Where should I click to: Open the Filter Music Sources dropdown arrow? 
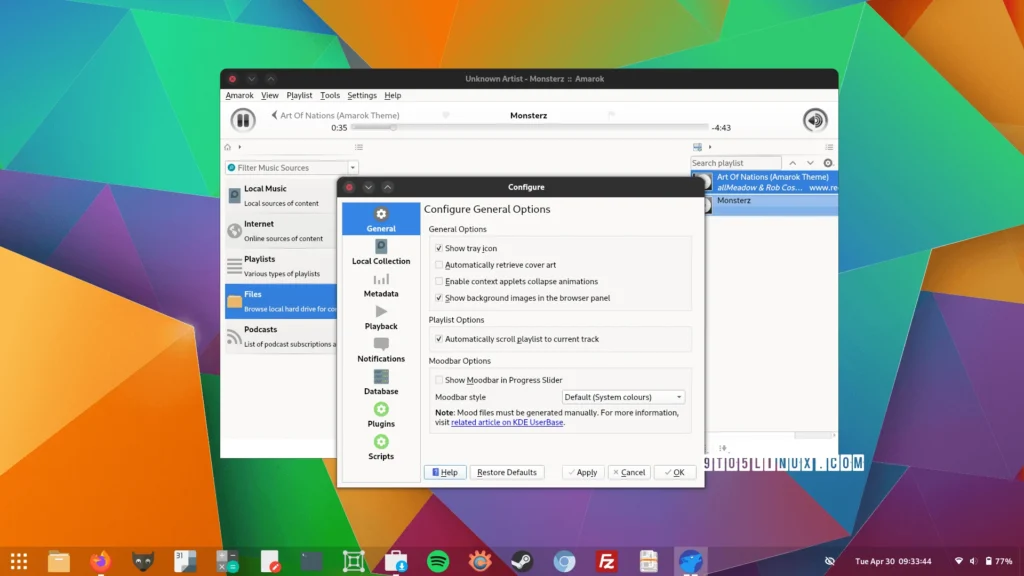tap(353, 168)
